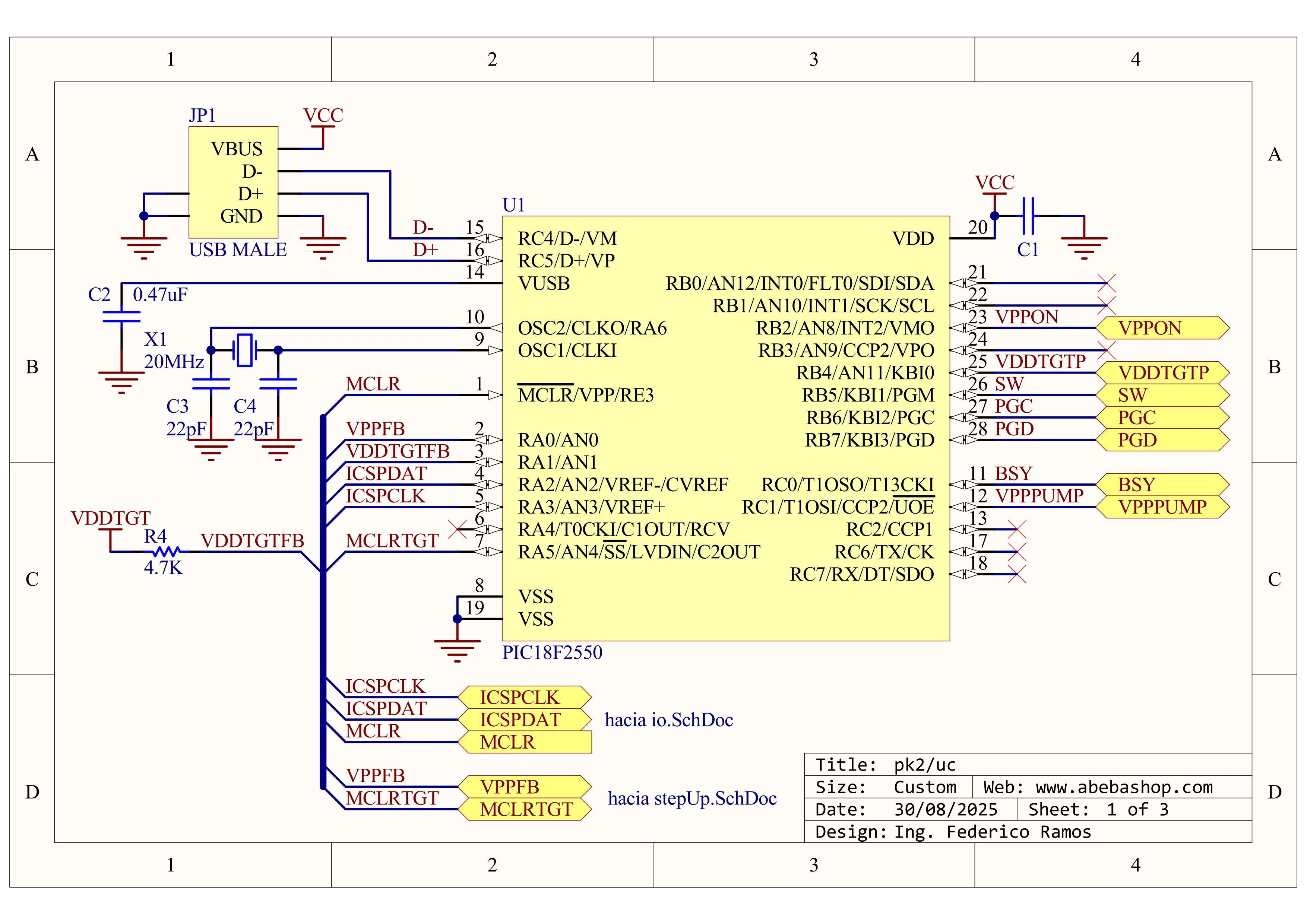Click the X1 20MHz crystal symbol
This screenshot has width=1307, height=924.
click(245, 350)
